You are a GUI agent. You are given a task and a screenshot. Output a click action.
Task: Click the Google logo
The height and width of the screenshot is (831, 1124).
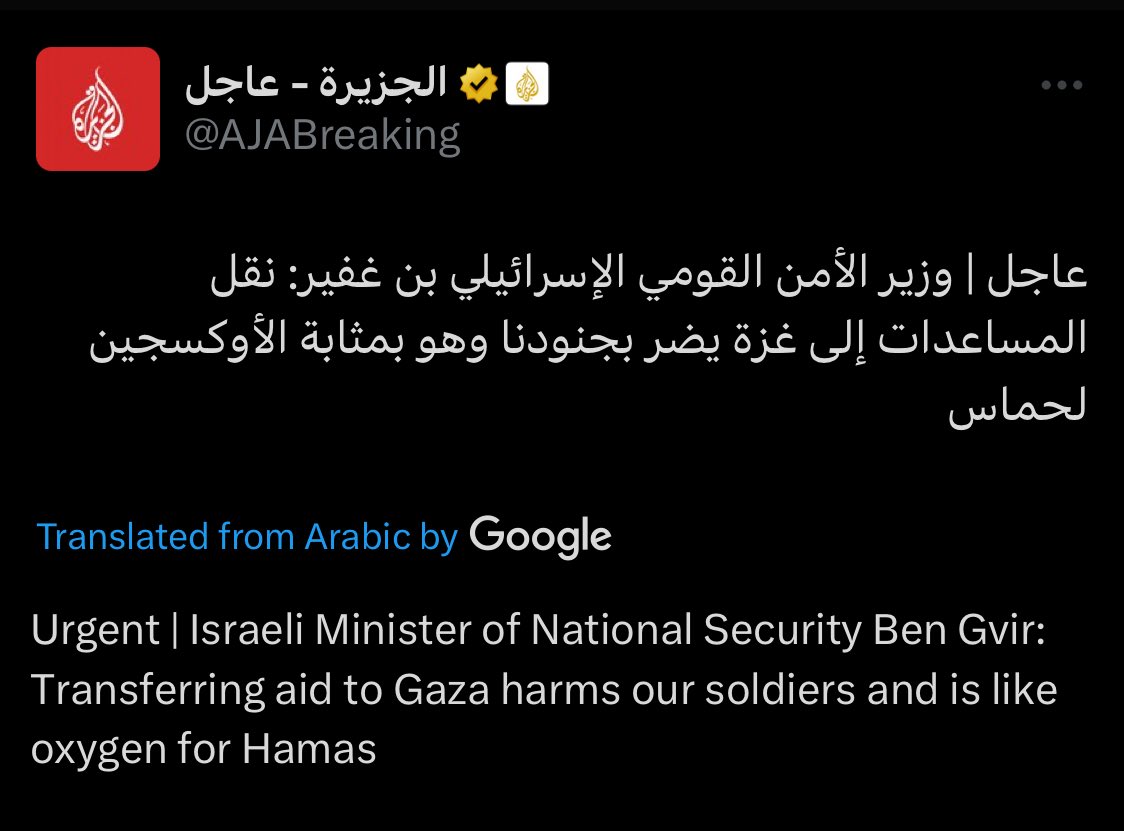pyautogui.click(x=540, y=536)
